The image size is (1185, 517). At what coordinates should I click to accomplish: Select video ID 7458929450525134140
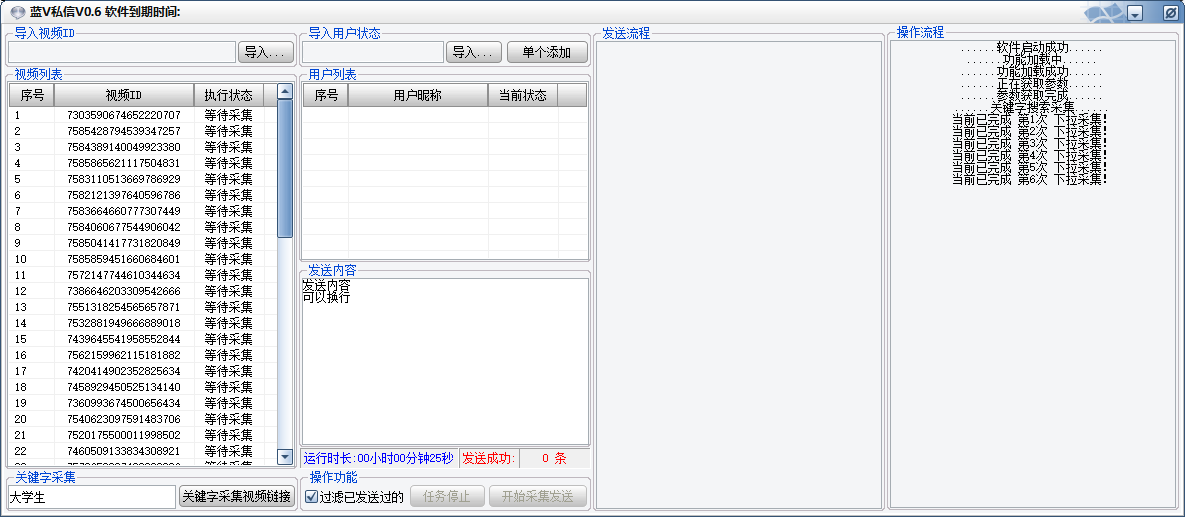[124, 387]
